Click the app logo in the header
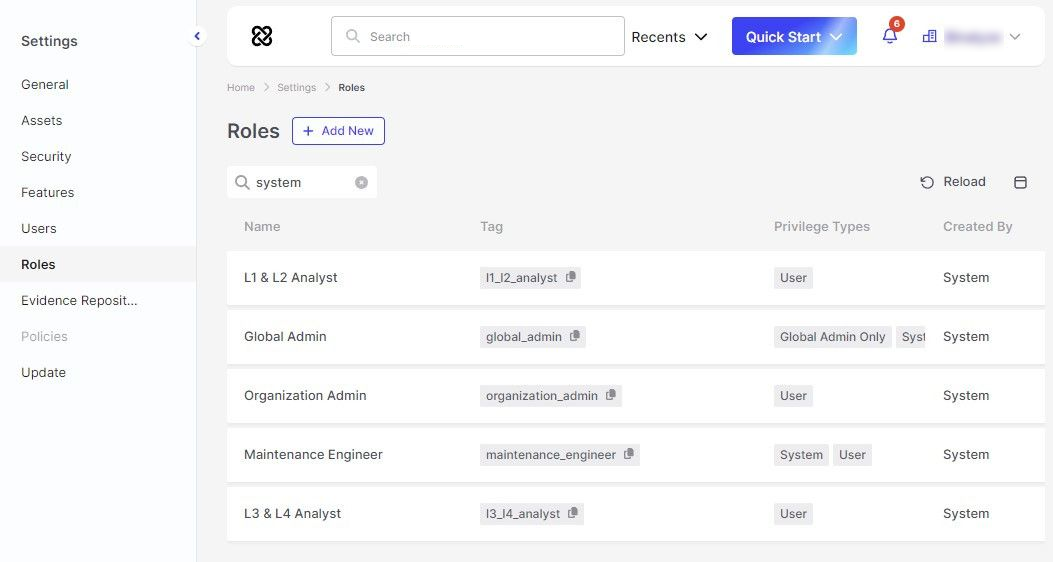Image resolution: width=1053 pixels, height=562 pixels. [x=262, y=36]
